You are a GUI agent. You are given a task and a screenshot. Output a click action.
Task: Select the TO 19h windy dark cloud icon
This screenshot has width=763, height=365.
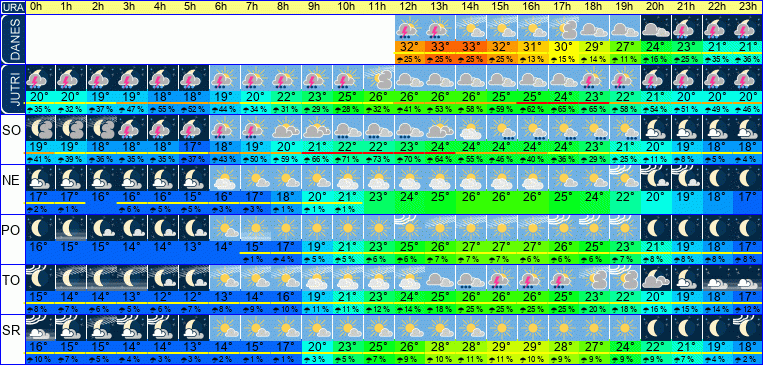pos(624,278)
